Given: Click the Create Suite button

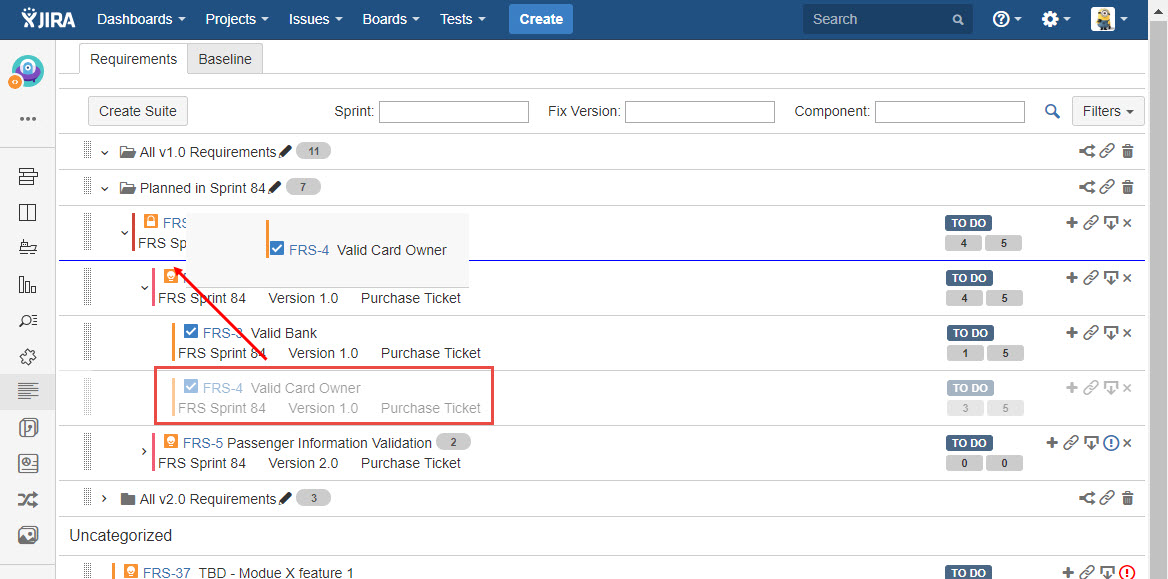Looking at the screenshot, I should coord(138,111).
